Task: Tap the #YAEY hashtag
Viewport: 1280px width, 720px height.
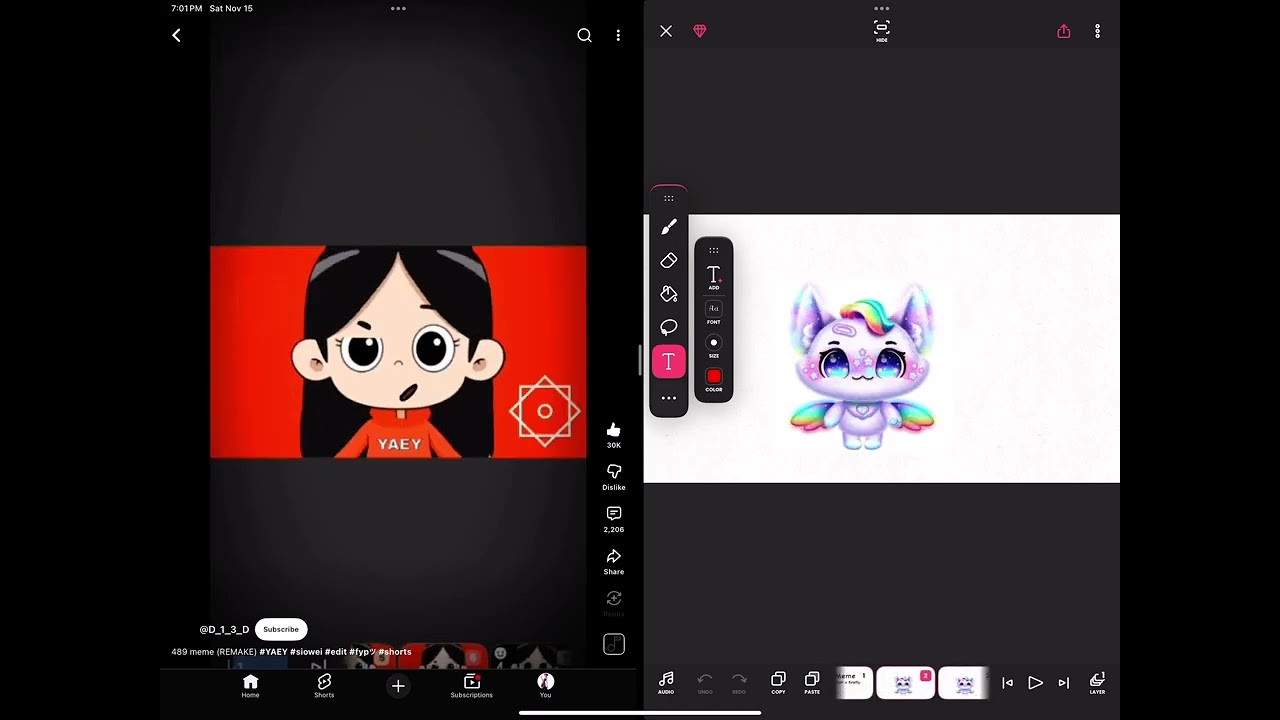Action: click(273, 652)
